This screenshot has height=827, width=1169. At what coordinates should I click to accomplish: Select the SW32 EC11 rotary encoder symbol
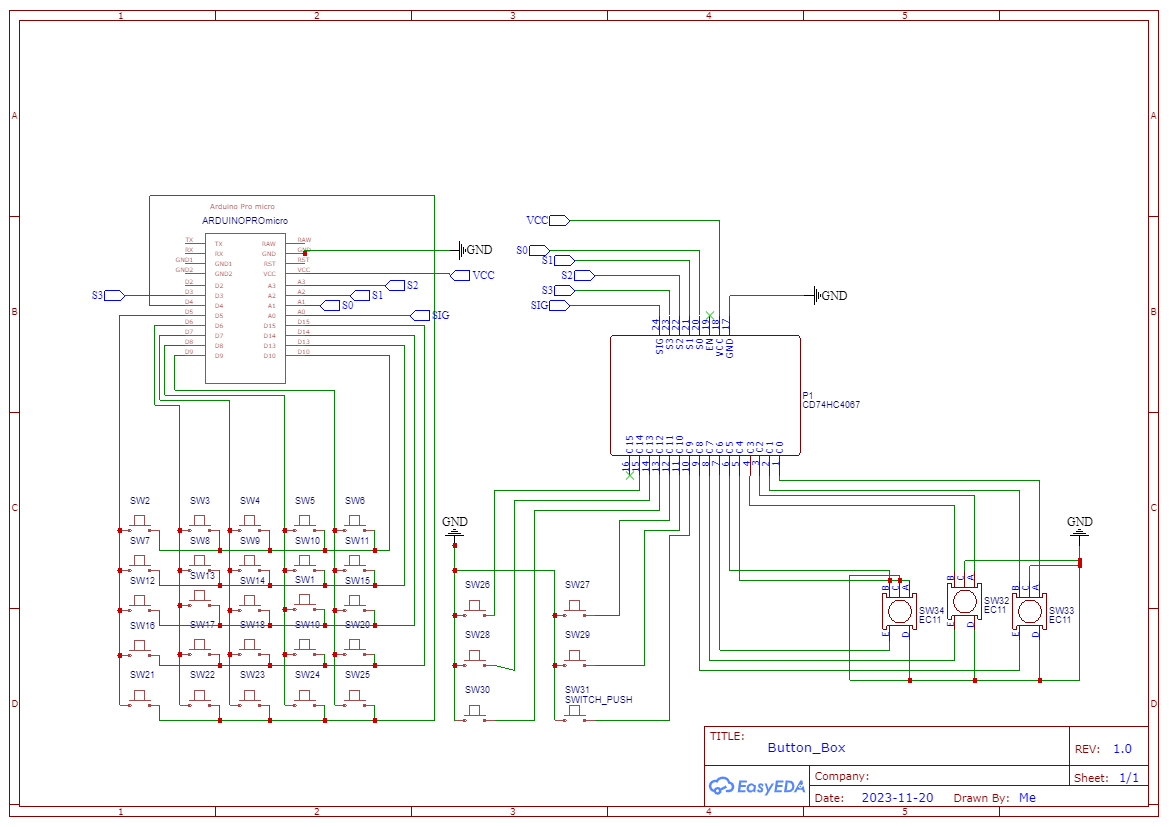tap(964, 600)
